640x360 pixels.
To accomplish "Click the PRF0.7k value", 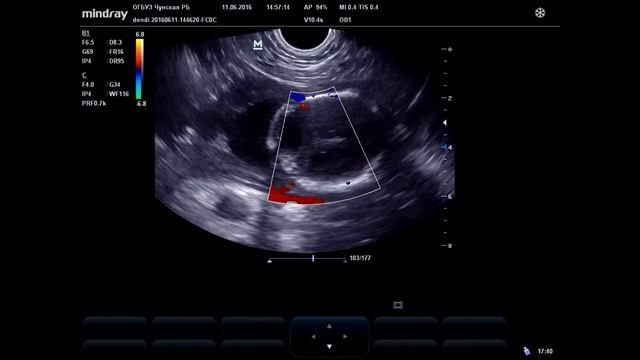I will [x=94, y=103].
